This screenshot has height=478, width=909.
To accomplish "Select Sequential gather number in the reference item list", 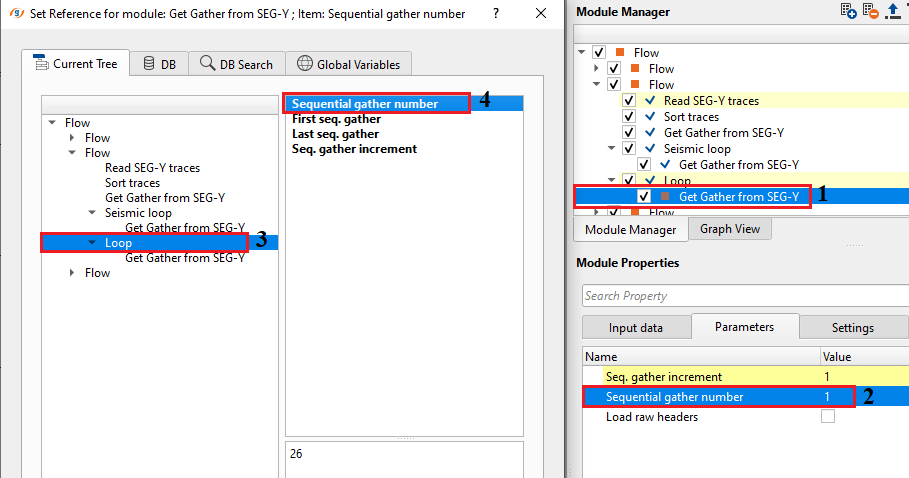I will [405, 104].
